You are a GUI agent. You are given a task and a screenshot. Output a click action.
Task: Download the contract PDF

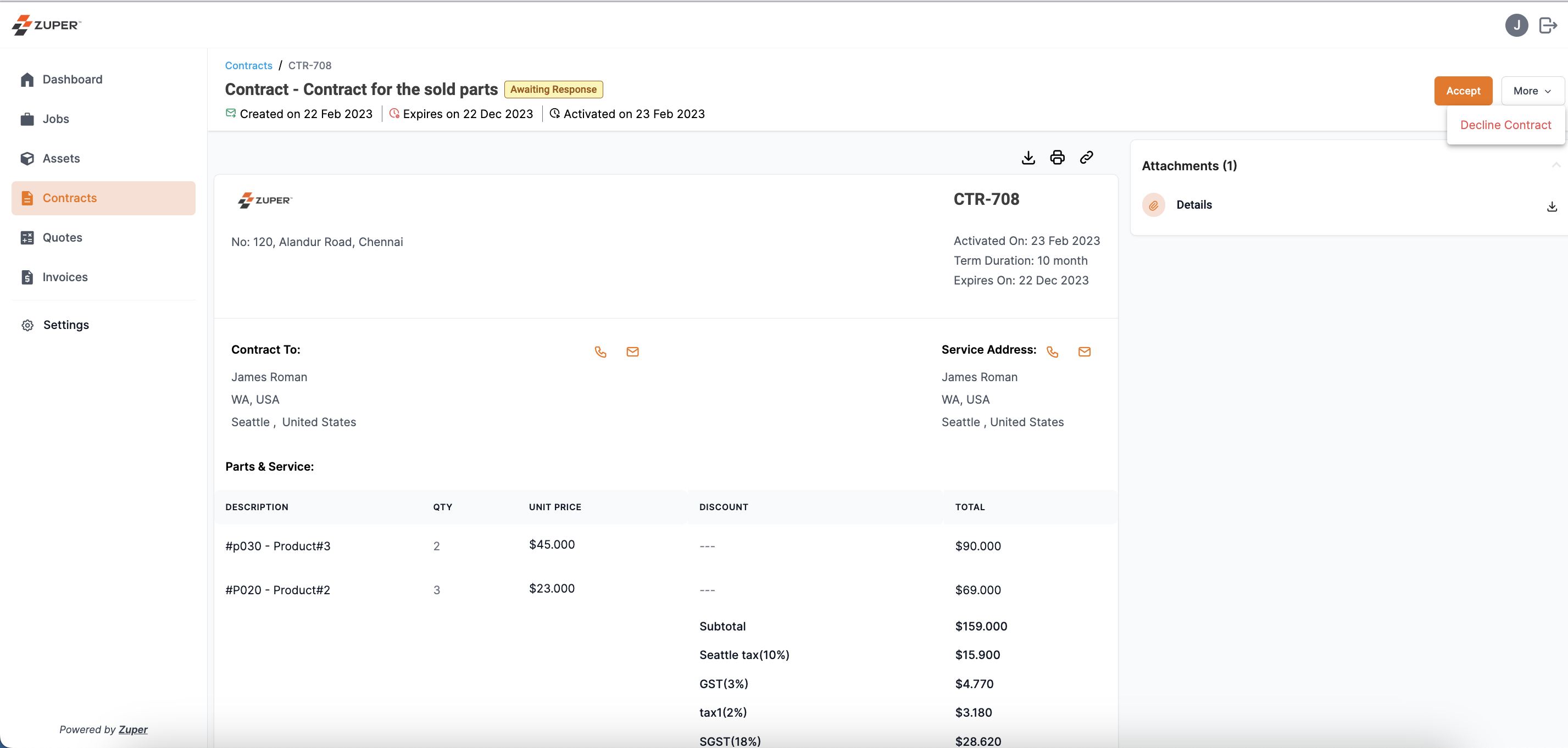pos(1028,157)
